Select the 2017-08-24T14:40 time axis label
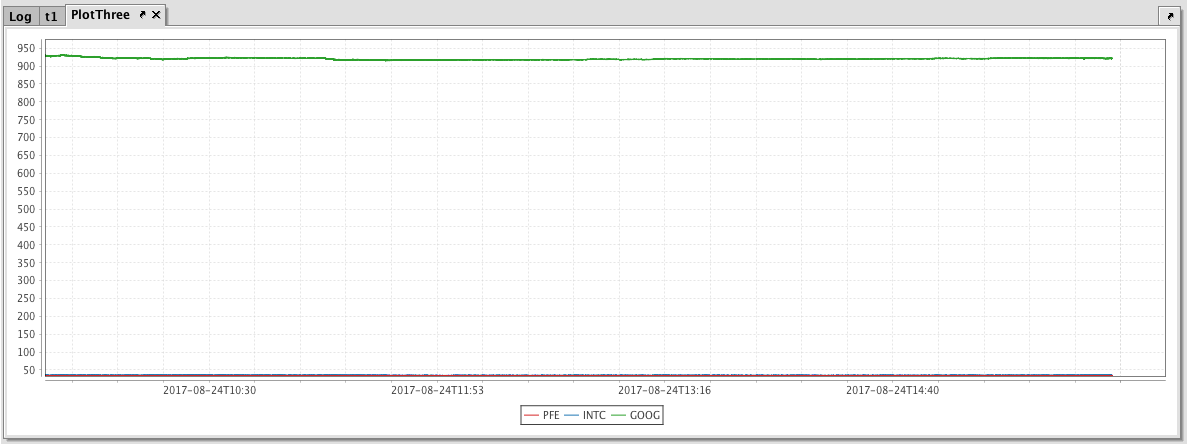This screenshot has width=1187, height=444. coord(892,391)
